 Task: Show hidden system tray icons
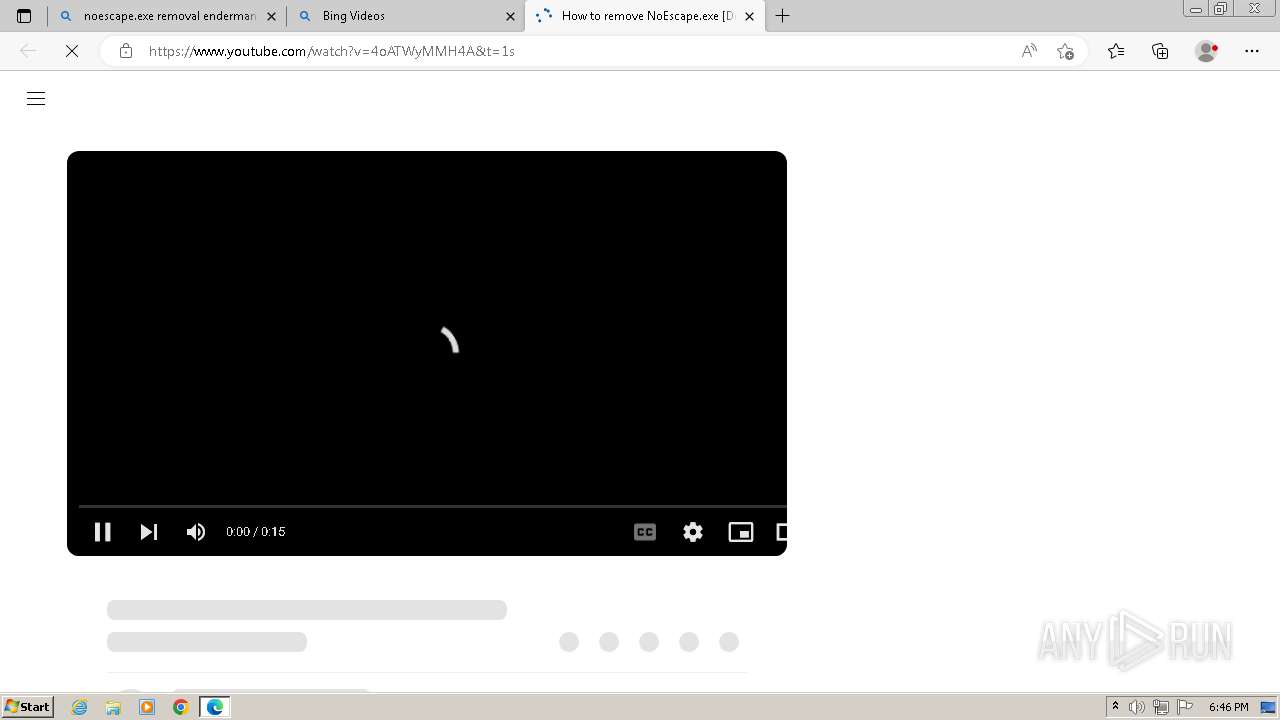(1115, 707)
